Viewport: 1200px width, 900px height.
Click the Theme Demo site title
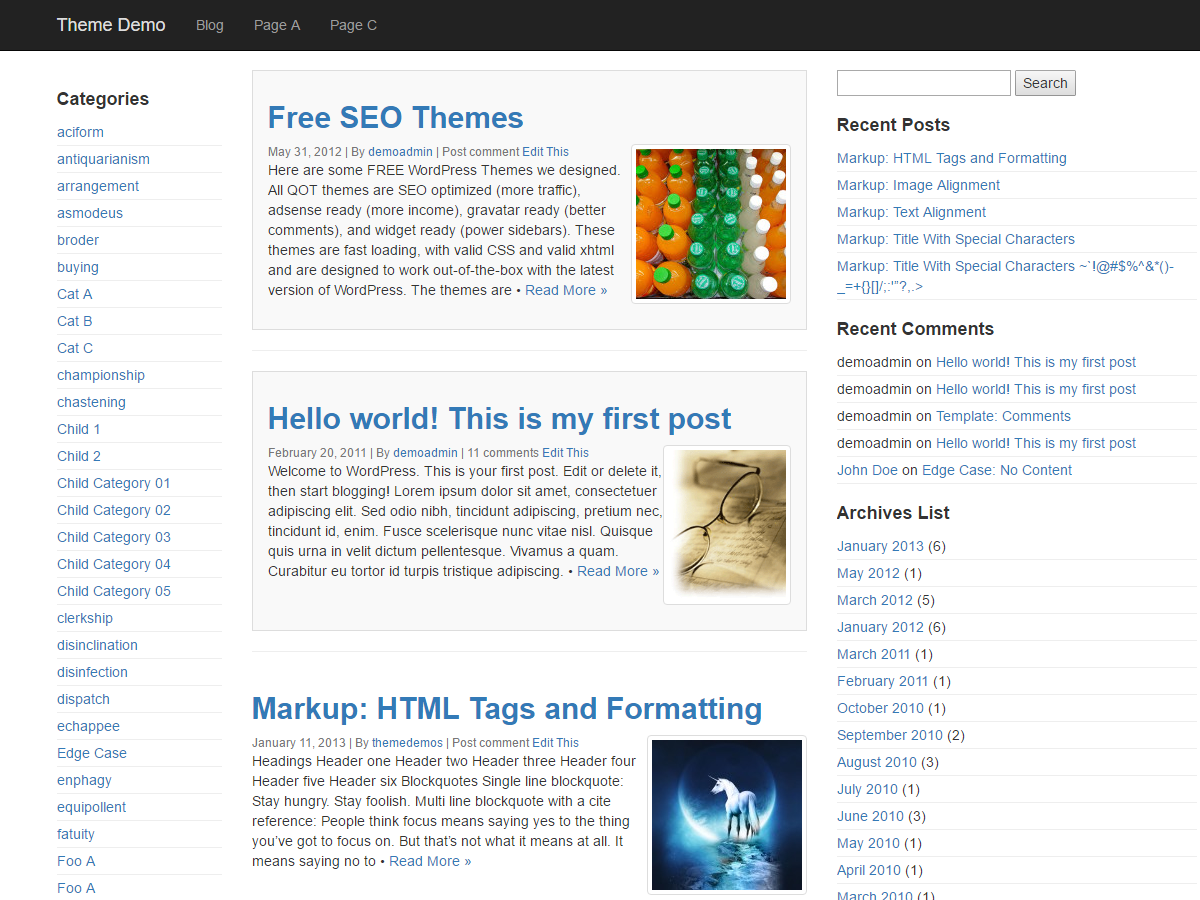tap(110, 25)
